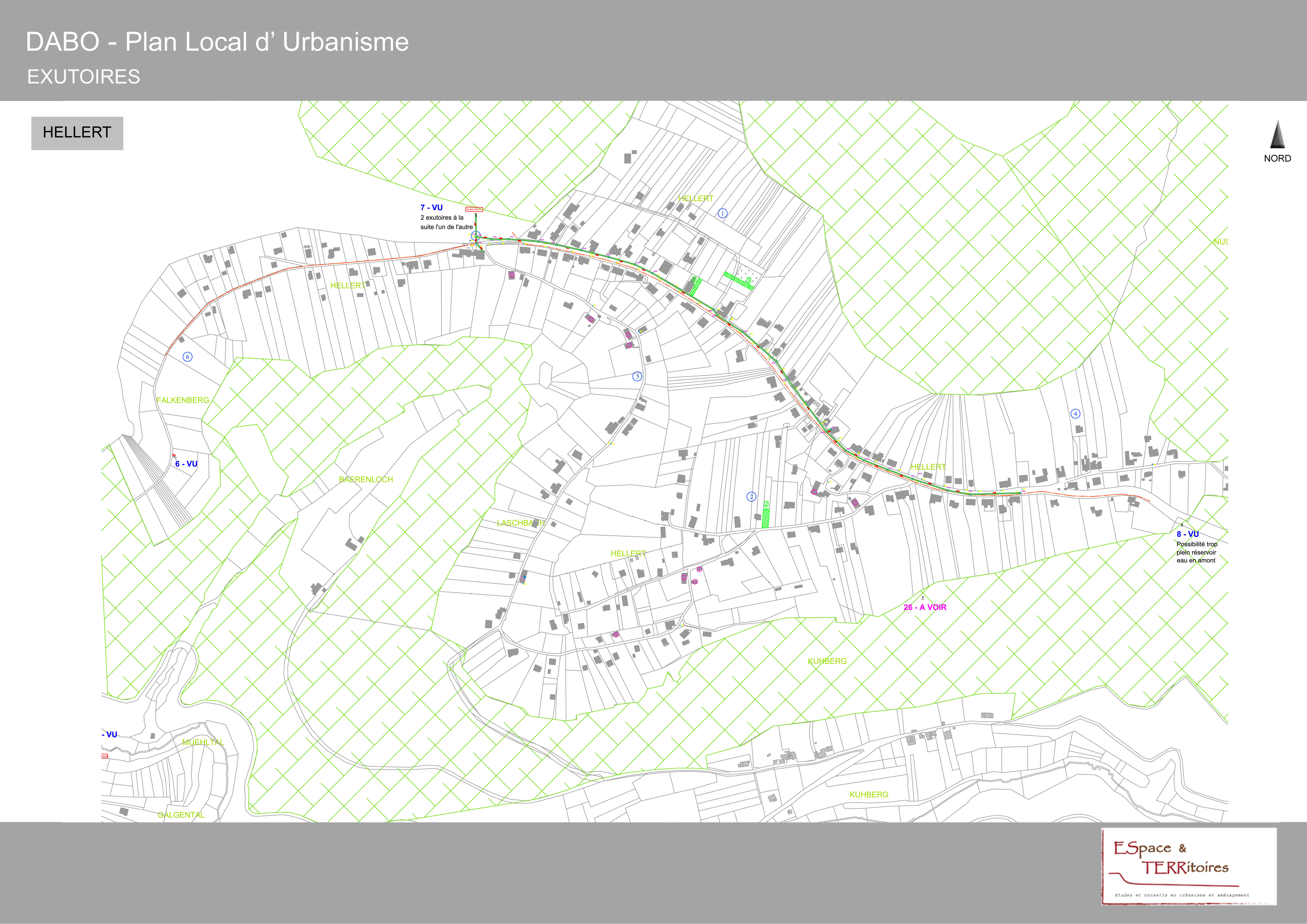The image size is (1307, 924).
Task: Click the blue '7 - VU' annotation
Action: tap(431, 208)
